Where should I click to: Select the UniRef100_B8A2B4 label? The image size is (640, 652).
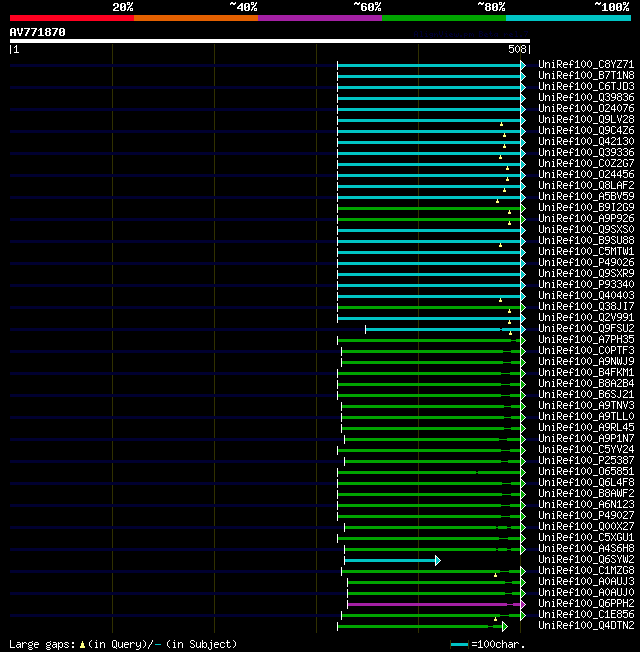[586, 384]
